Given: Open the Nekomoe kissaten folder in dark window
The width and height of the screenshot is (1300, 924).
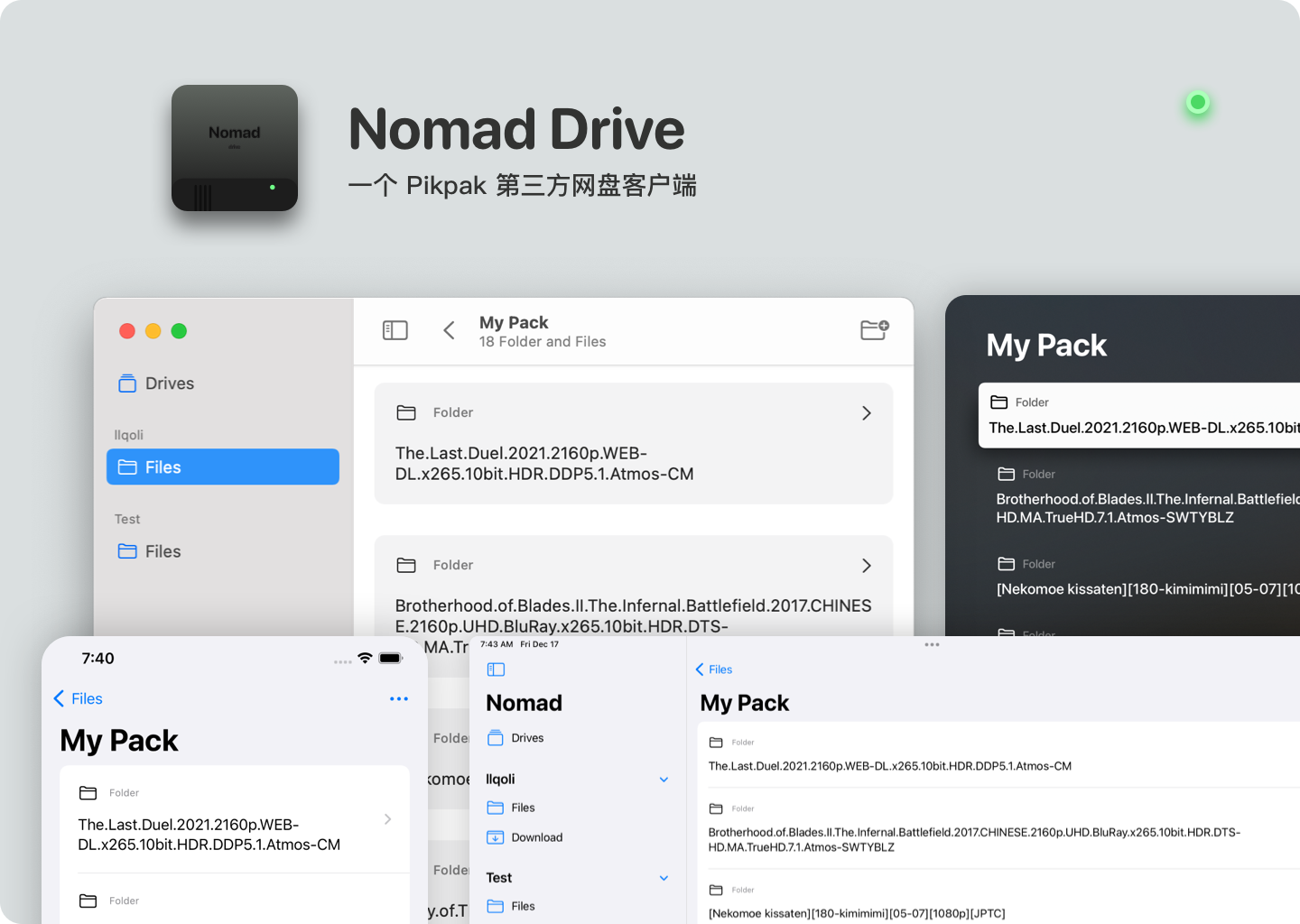Looking at the screenshot, I should click(1147, 589).
